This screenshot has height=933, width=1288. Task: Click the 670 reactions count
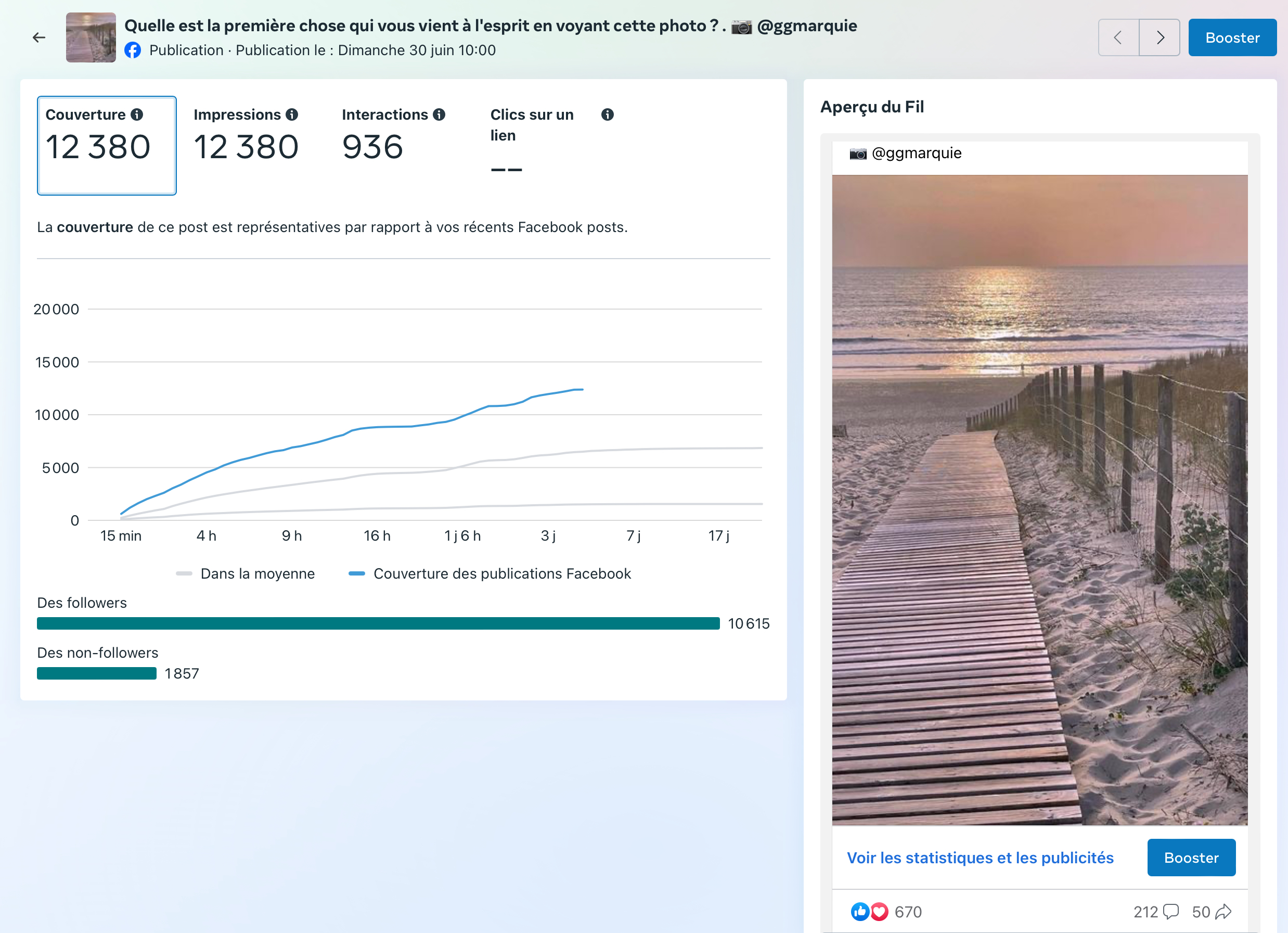click(x=908, y=912)
